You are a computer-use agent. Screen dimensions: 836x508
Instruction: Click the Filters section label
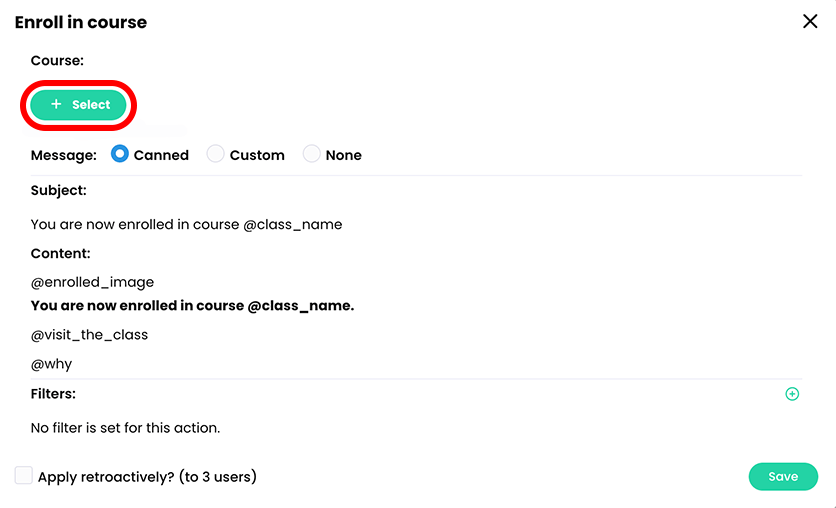(53, 394)
